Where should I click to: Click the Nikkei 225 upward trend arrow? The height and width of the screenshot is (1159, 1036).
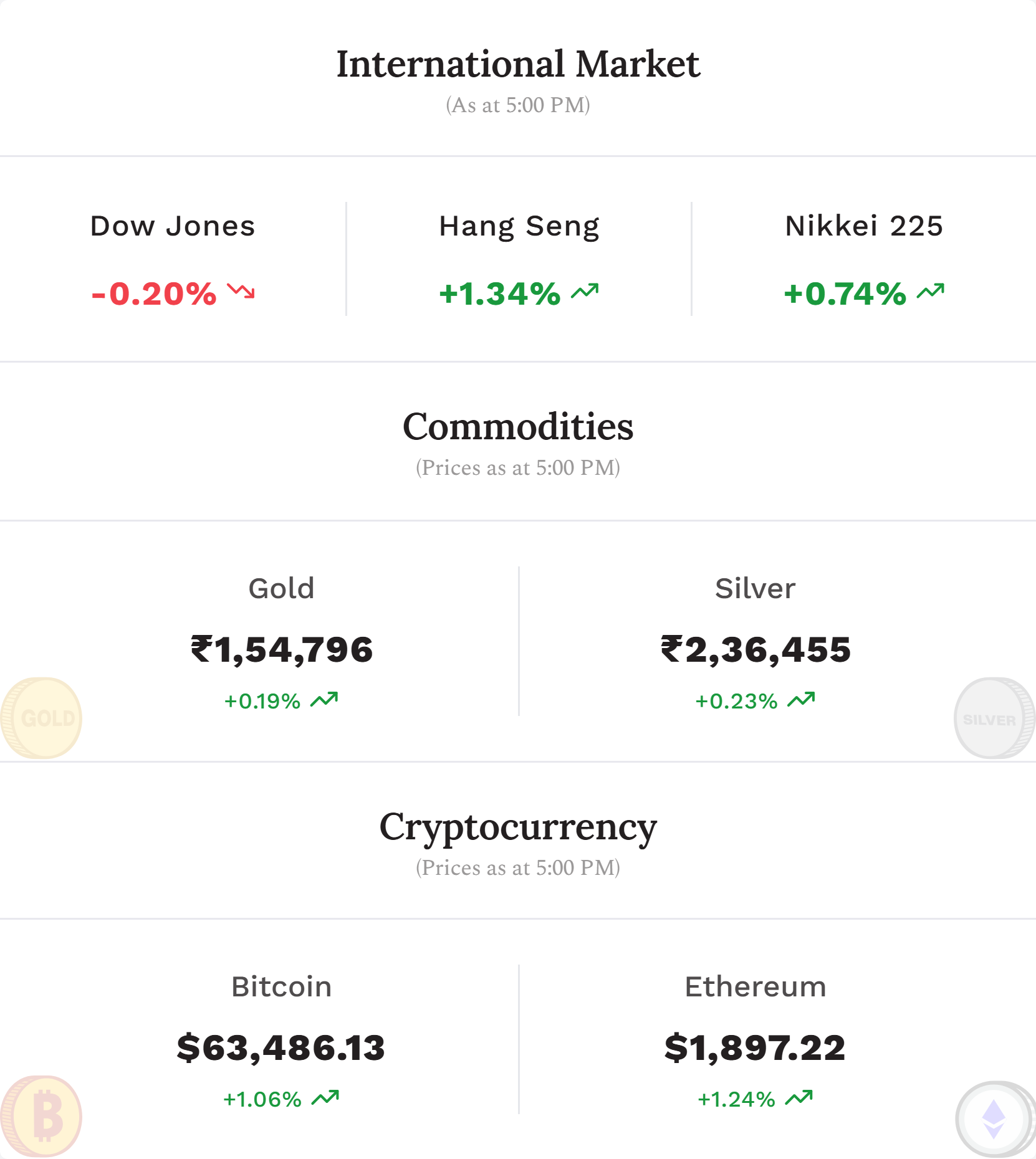tap(931, 291)
